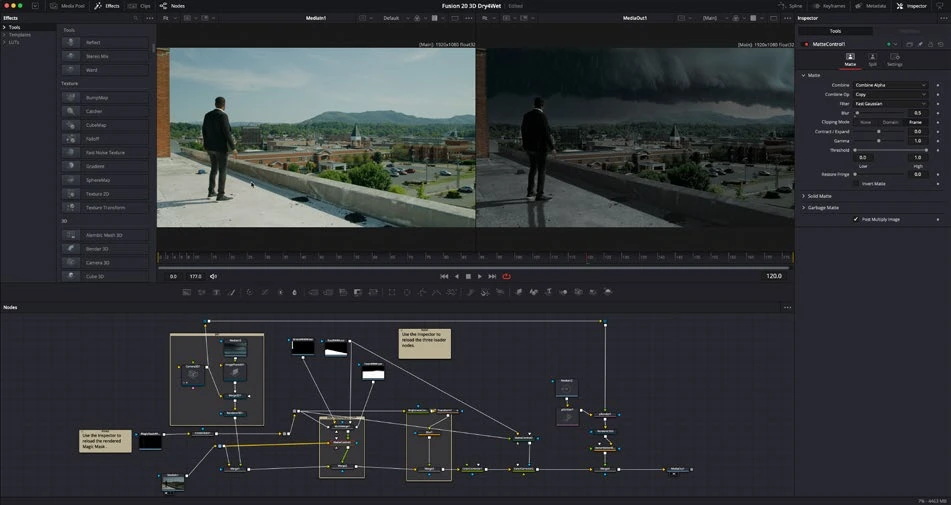
Task: Toggle the audio mute speaker icon
Action: pyautogui.click(x=213, y=276)
